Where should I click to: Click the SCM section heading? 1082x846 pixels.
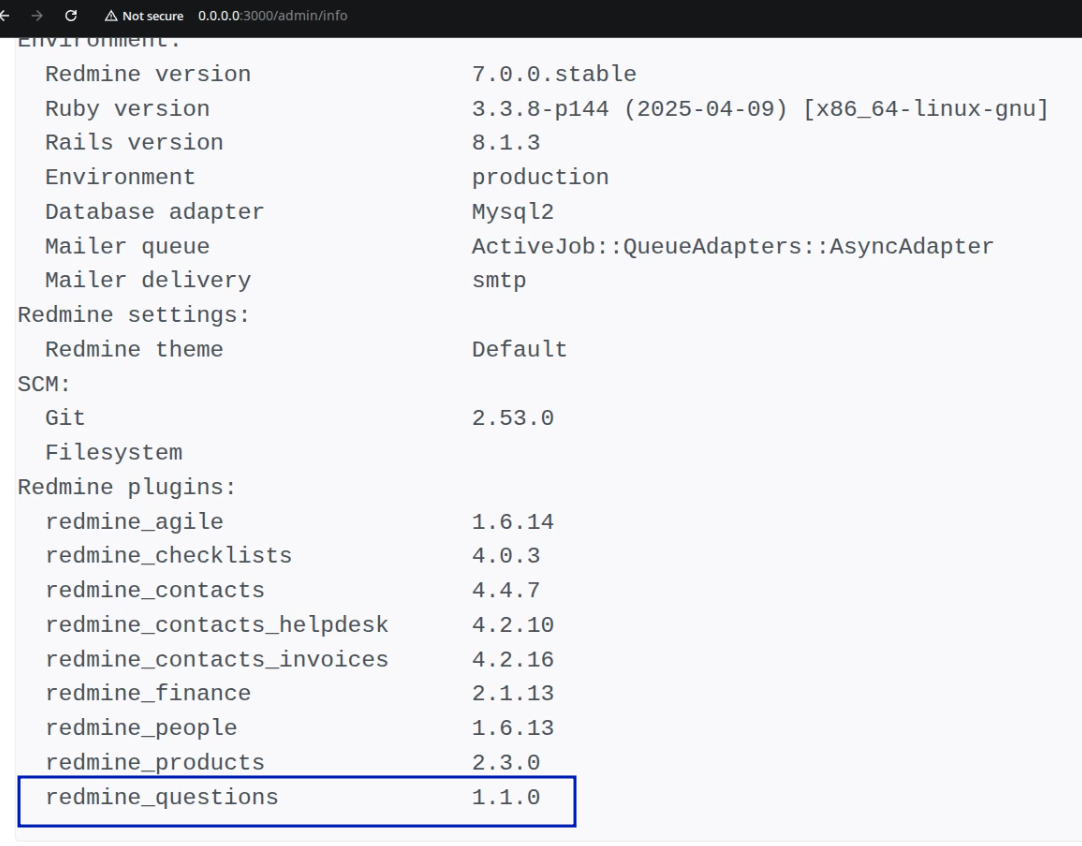(x=44, y=384)
